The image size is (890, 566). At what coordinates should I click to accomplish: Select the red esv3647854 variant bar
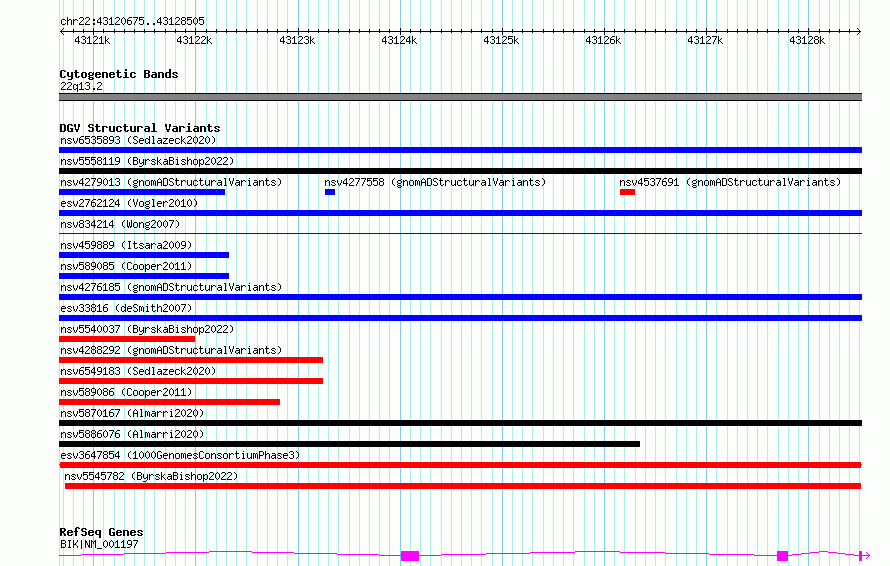[x=460, y=465]
